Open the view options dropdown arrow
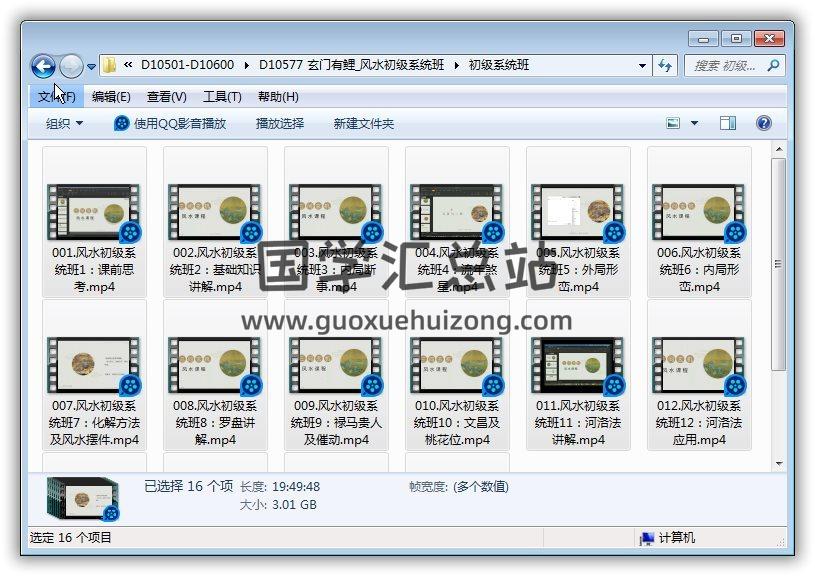 [694, 123]
